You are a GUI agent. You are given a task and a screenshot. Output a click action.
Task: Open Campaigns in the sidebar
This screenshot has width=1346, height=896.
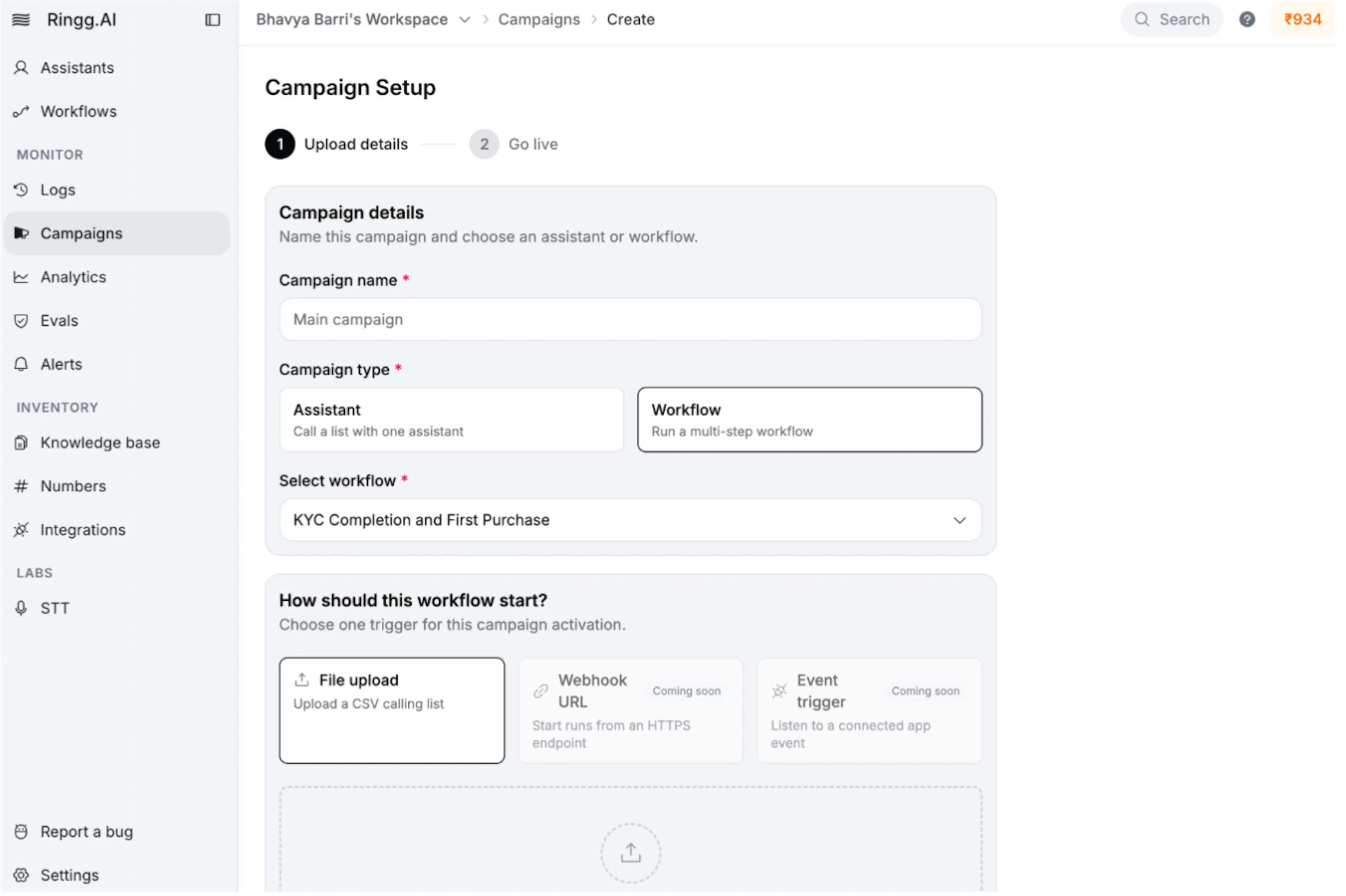pos(117,233)
